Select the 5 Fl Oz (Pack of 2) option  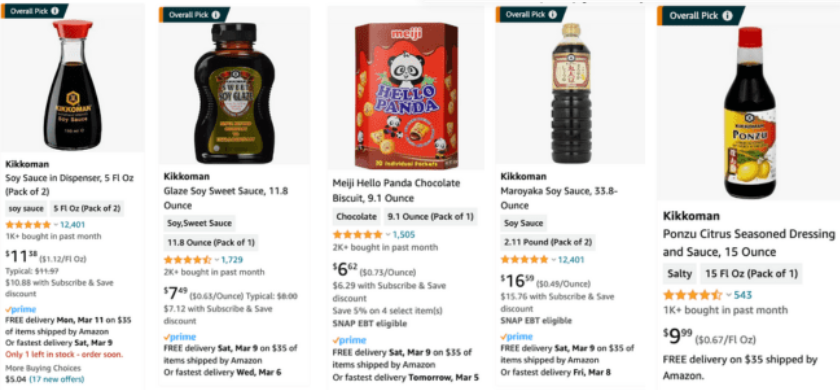coord(86,208)
